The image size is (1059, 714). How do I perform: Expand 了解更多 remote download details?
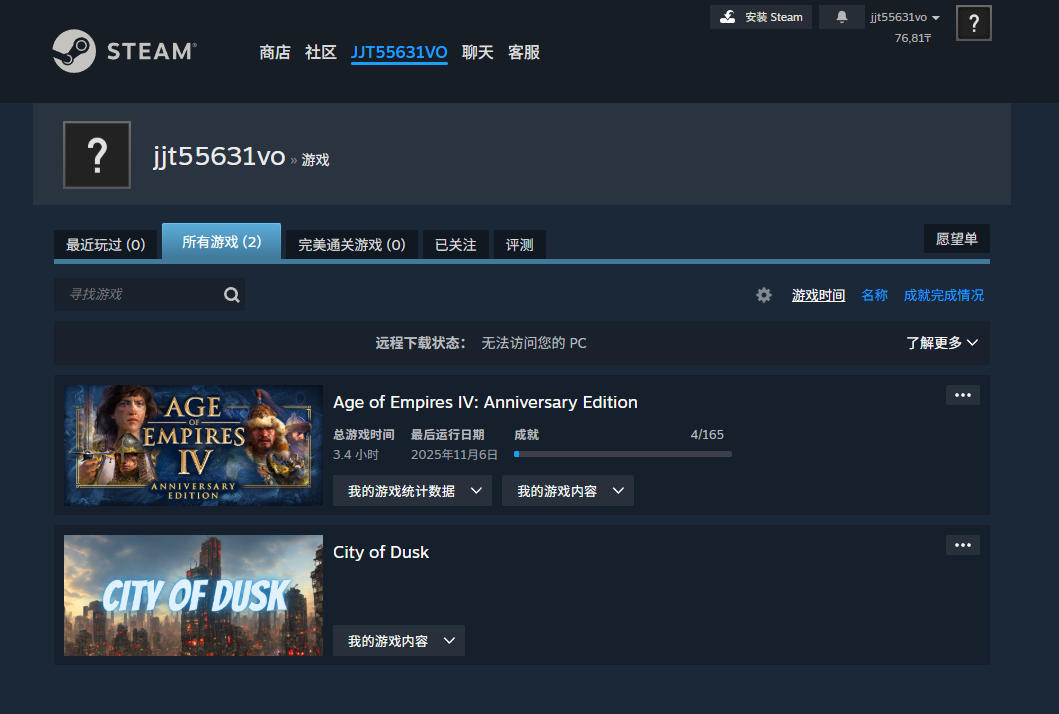tap(941, 343)
